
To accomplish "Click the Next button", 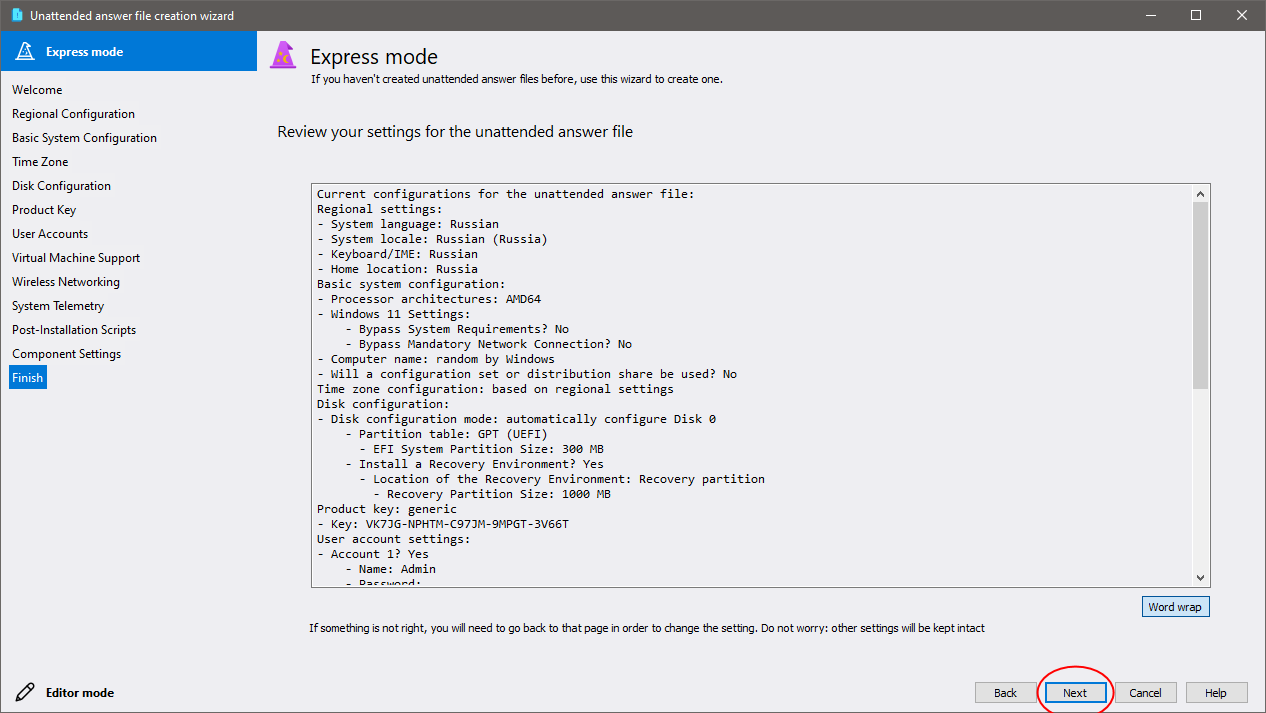I will [x=1075, y=692].
